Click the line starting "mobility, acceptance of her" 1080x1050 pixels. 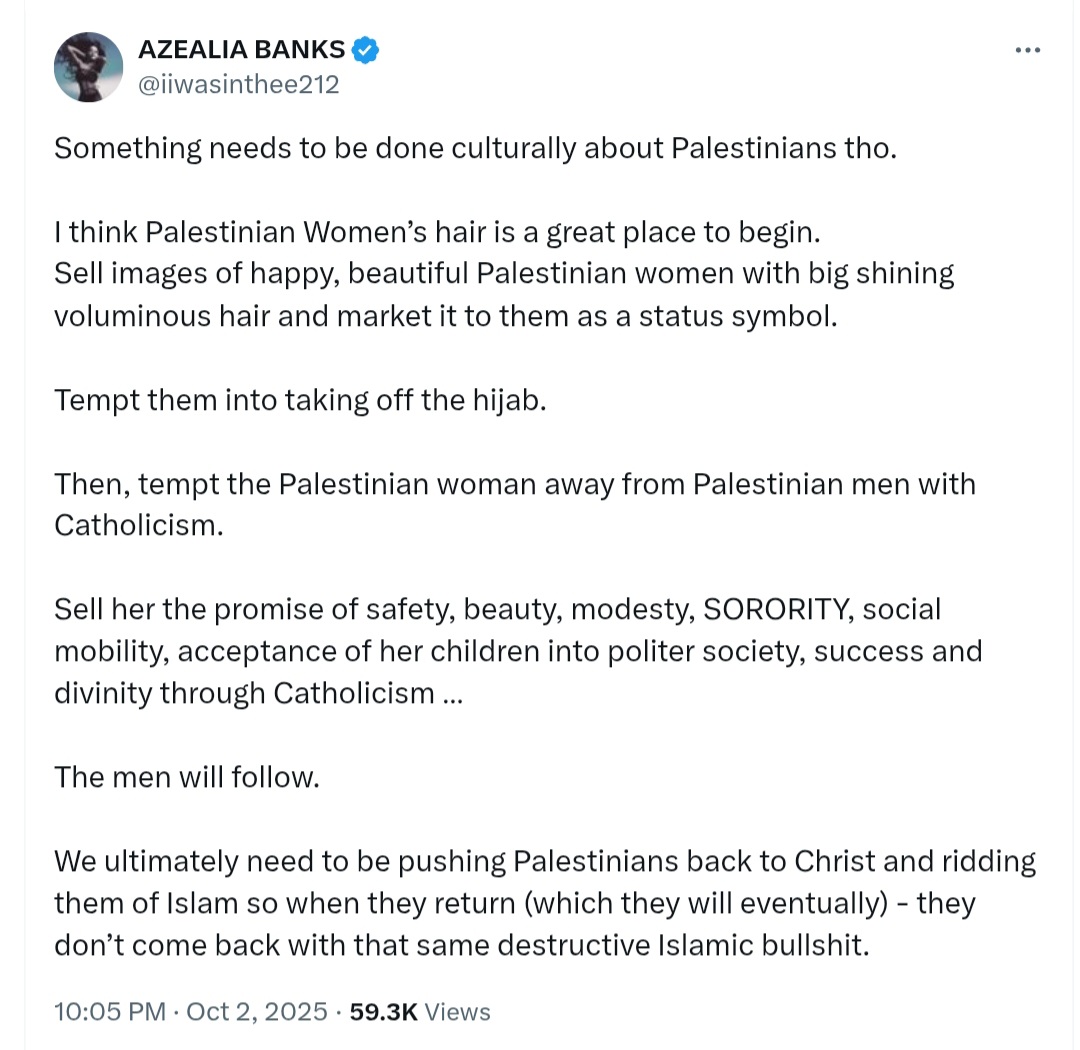(x=518, y=652)
